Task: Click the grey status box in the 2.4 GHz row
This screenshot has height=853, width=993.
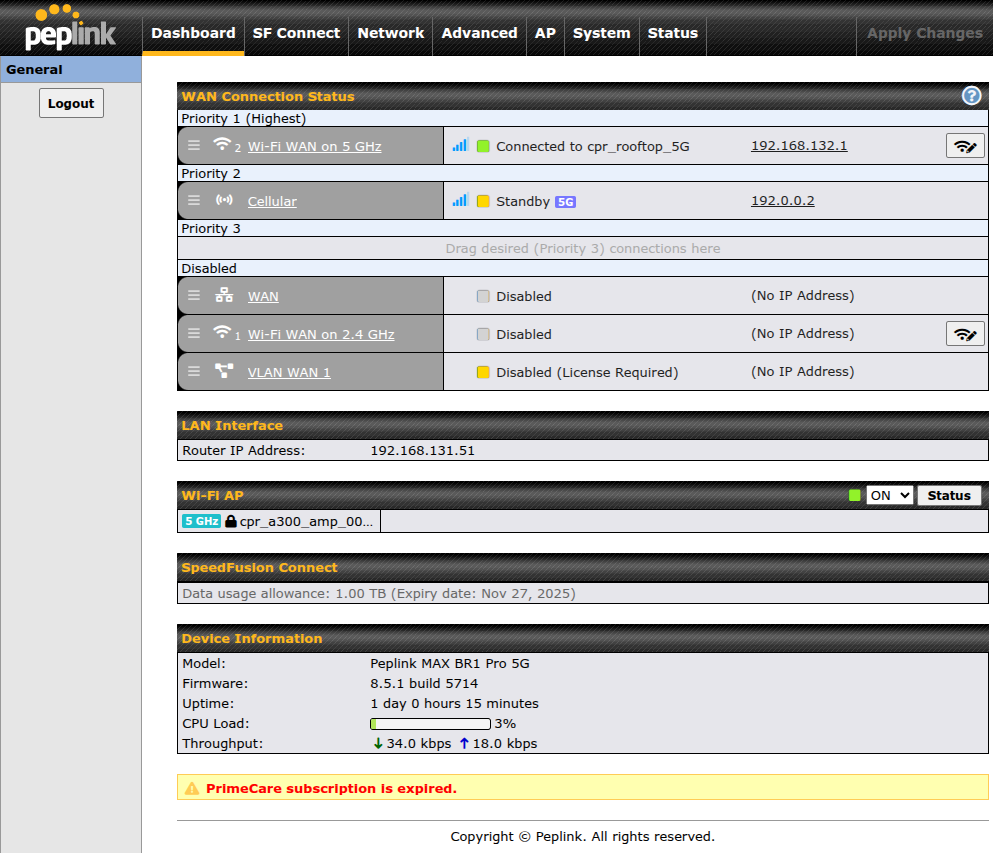Action: (483, 334)
